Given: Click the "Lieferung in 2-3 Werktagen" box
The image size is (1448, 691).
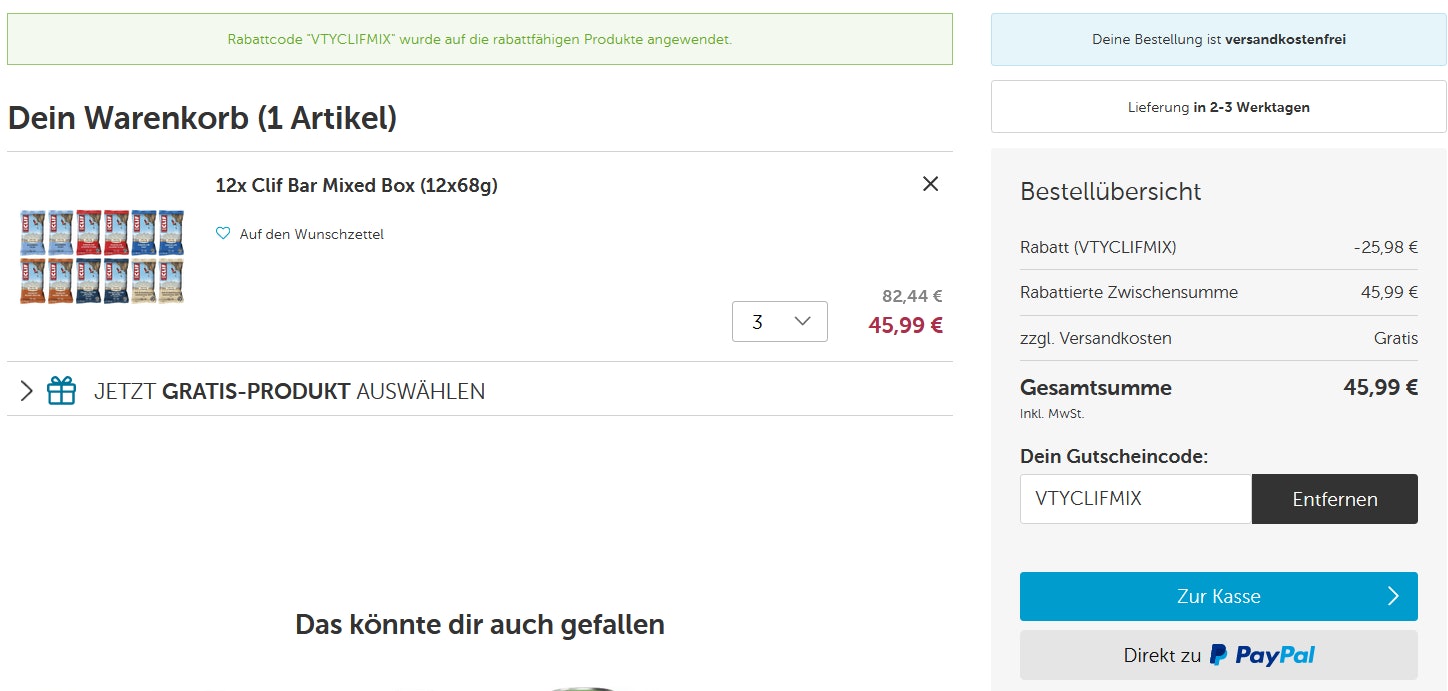Looking at the screenshot, I should click(1218, 107).
